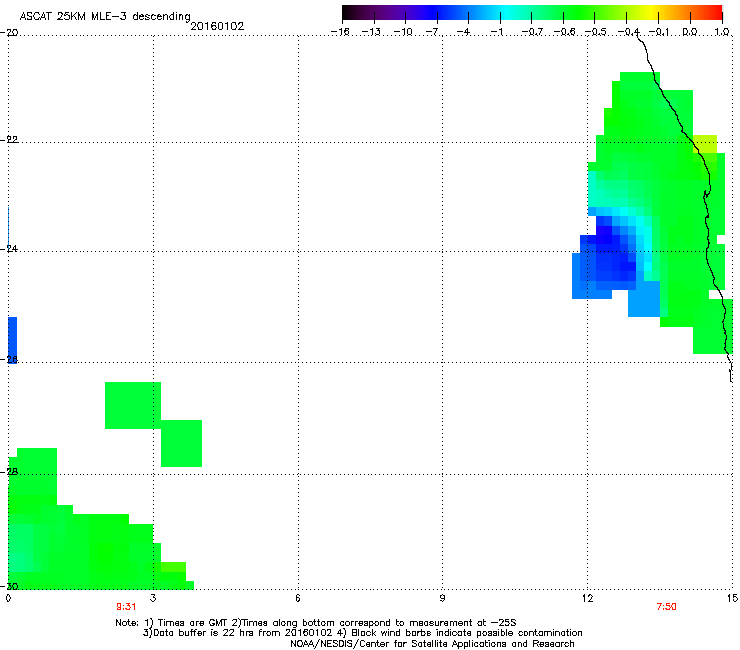Click the '0.0' color scale label
Viewport: 740px width, 650px height.
(690, 32)
